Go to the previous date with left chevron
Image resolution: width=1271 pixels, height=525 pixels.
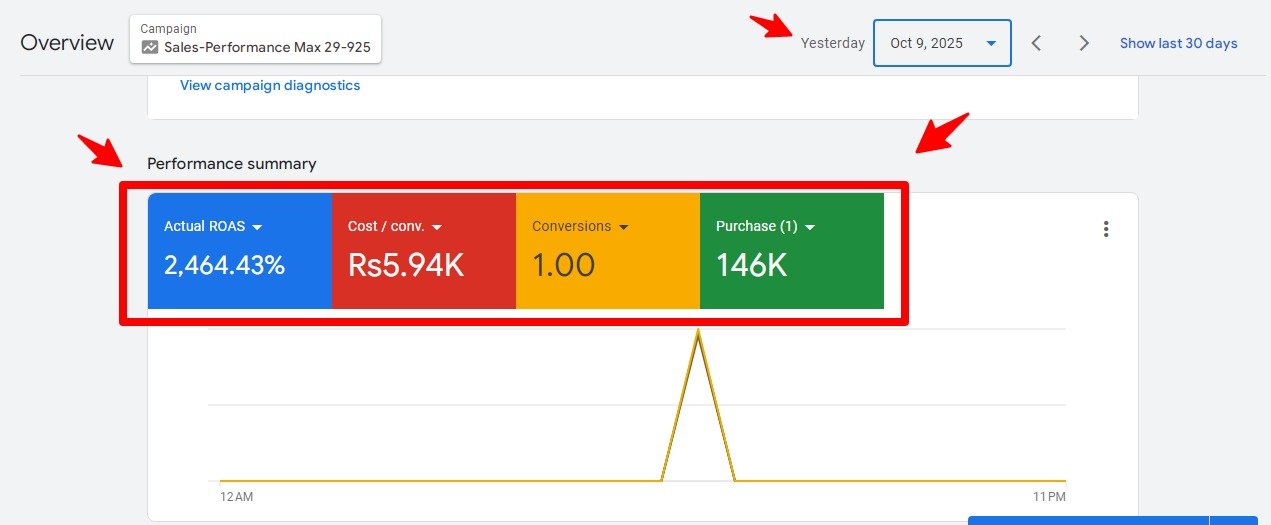click(x=1037, y=43)
